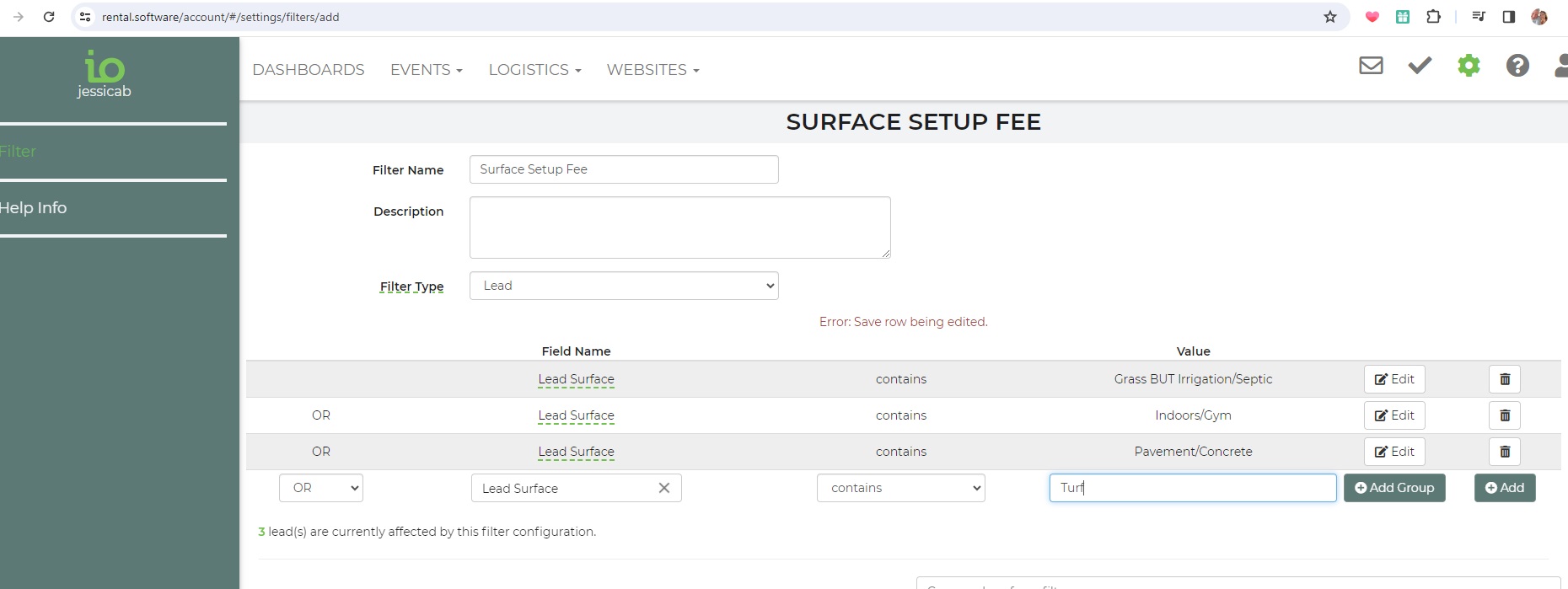Open the EVENTS menu
Viewport: 1568px width, 589px height.
click(x=426, y=70)
